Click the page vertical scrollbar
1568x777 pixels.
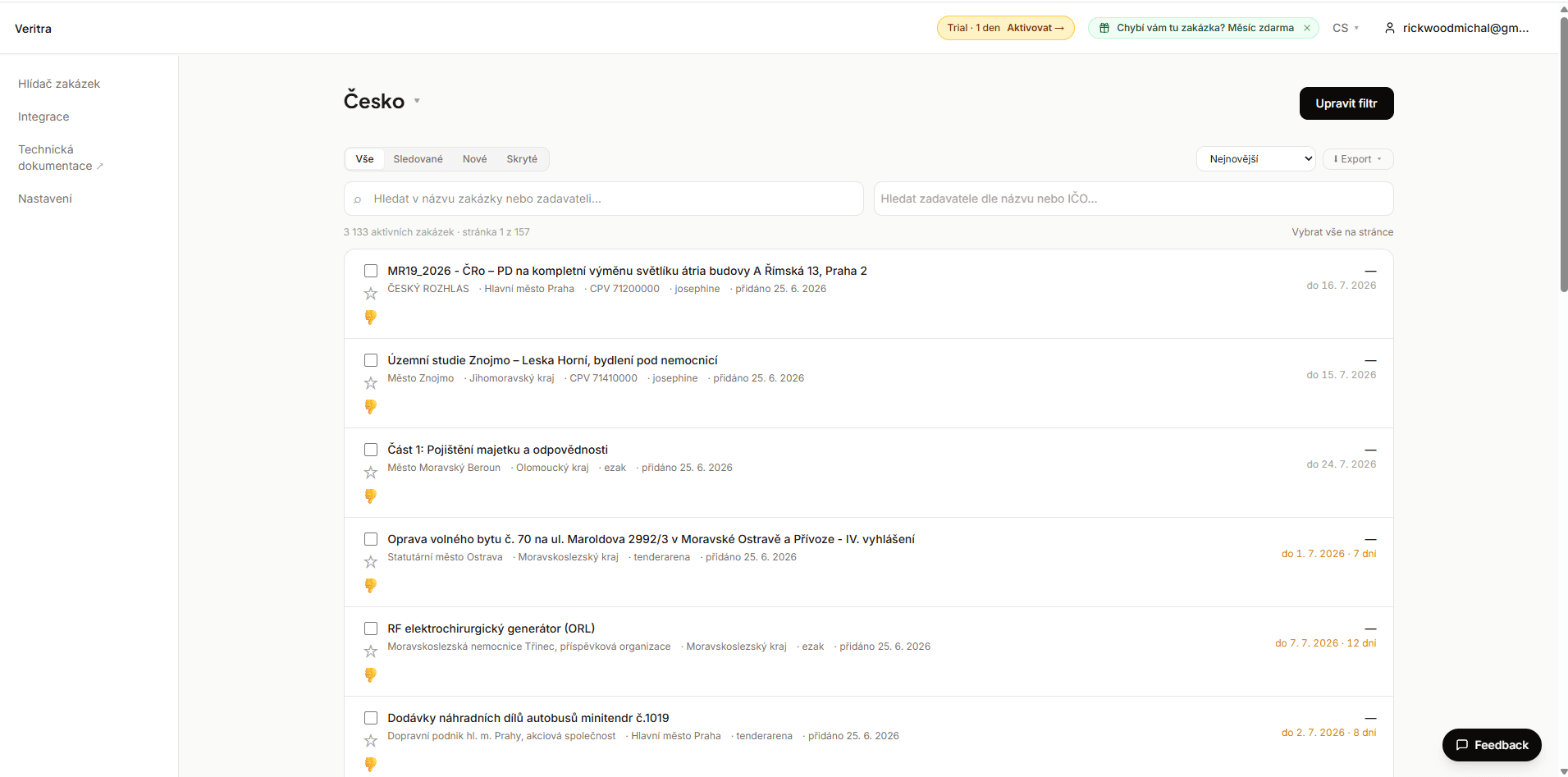click(x=1563, y=153)
